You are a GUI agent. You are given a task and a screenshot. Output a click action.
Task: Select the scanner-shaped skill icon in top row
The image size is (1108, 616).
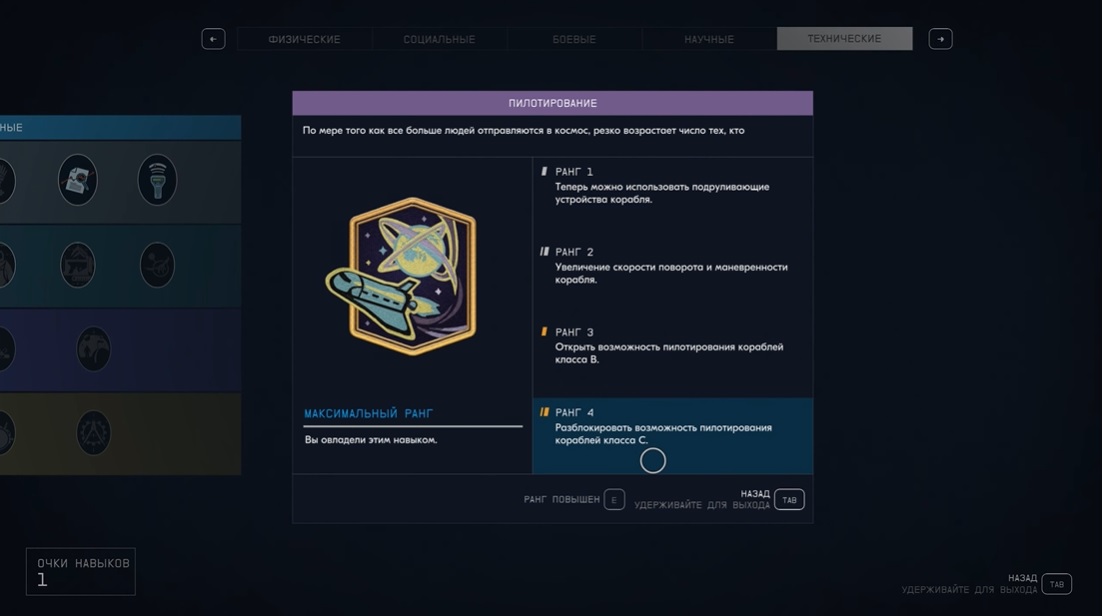pos(157,180)
